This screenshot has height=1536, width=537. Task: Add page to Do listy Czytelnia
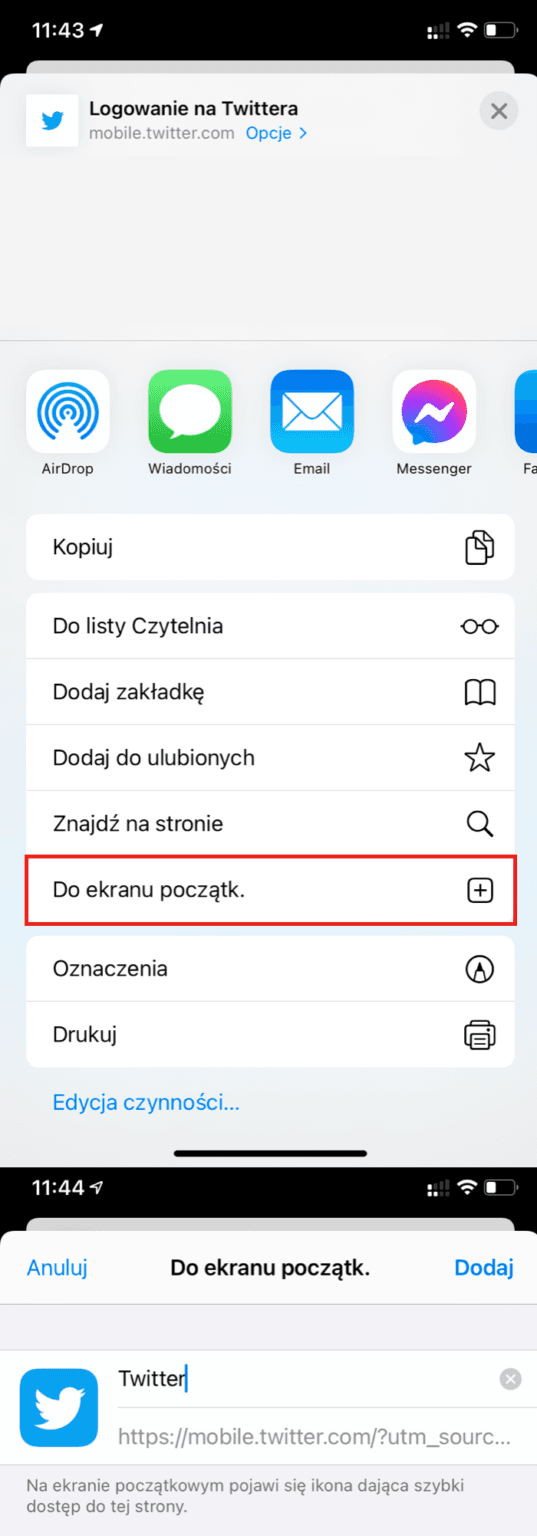[270, 626]
